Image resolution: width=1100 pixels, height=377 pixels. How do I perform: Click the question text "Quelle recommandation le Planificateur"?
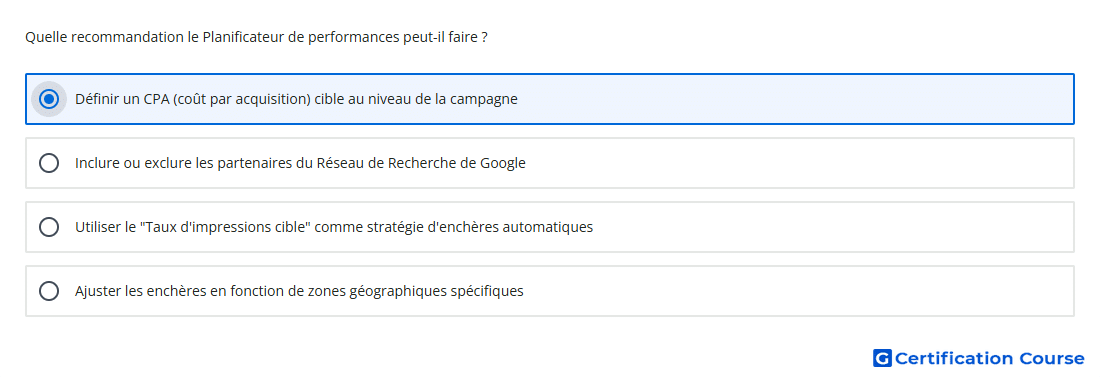[x=256, y=37]
